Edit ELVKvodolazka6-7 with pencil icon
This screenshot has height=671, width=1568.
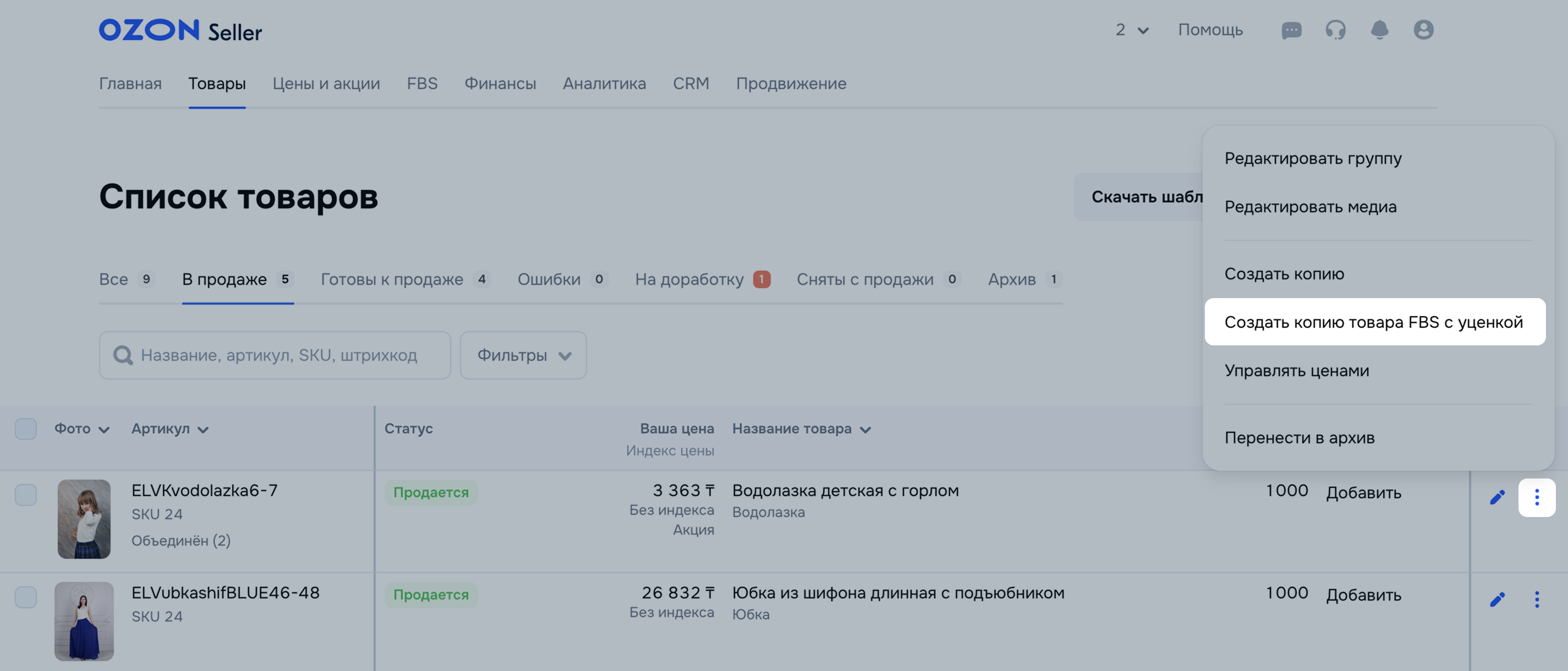point(1498,497)
